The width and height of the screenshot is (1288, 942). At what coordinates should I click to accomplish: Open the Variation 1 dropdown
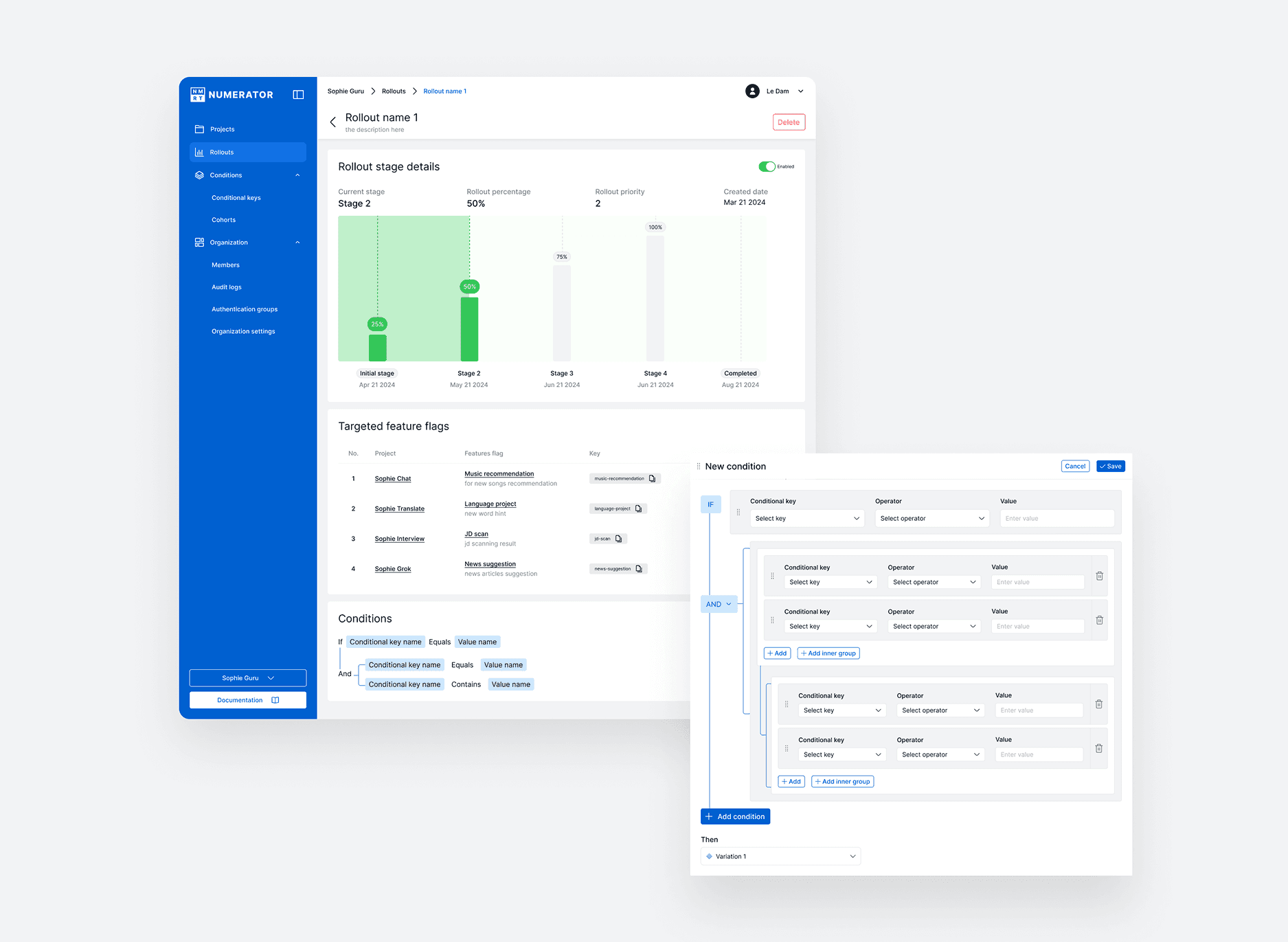pyautogui.click(x=780, y=856)
